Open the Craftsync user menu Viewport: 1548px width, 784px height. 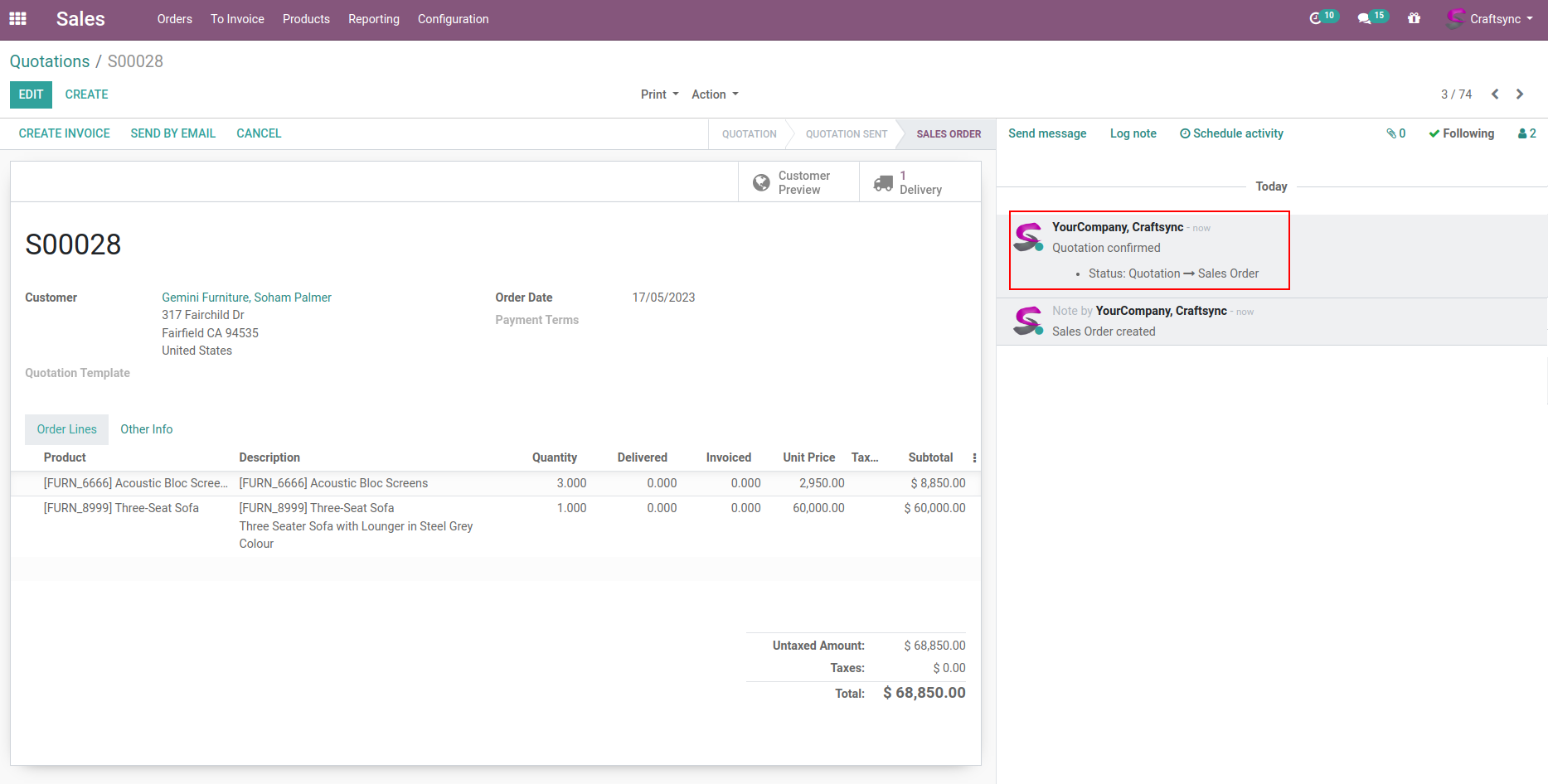(x=1491, y=18)
